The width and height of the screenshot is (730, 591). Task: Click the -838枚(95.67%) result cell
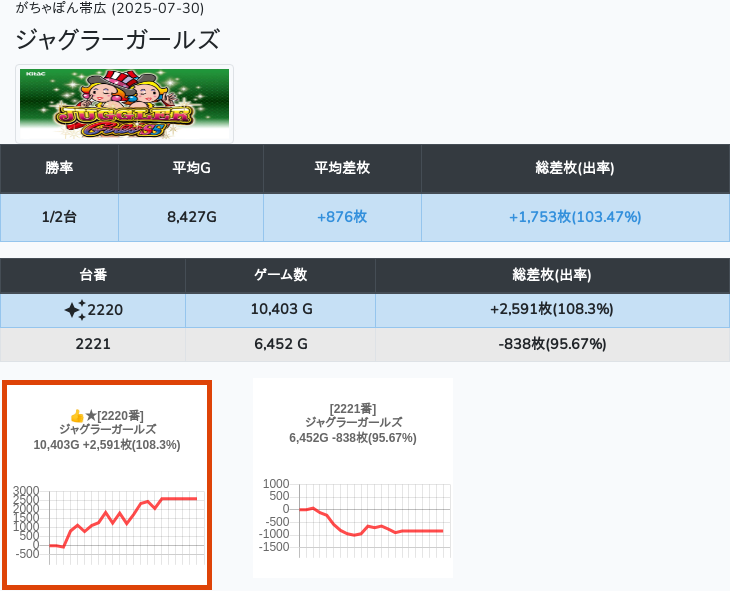[x=552, y=345]
